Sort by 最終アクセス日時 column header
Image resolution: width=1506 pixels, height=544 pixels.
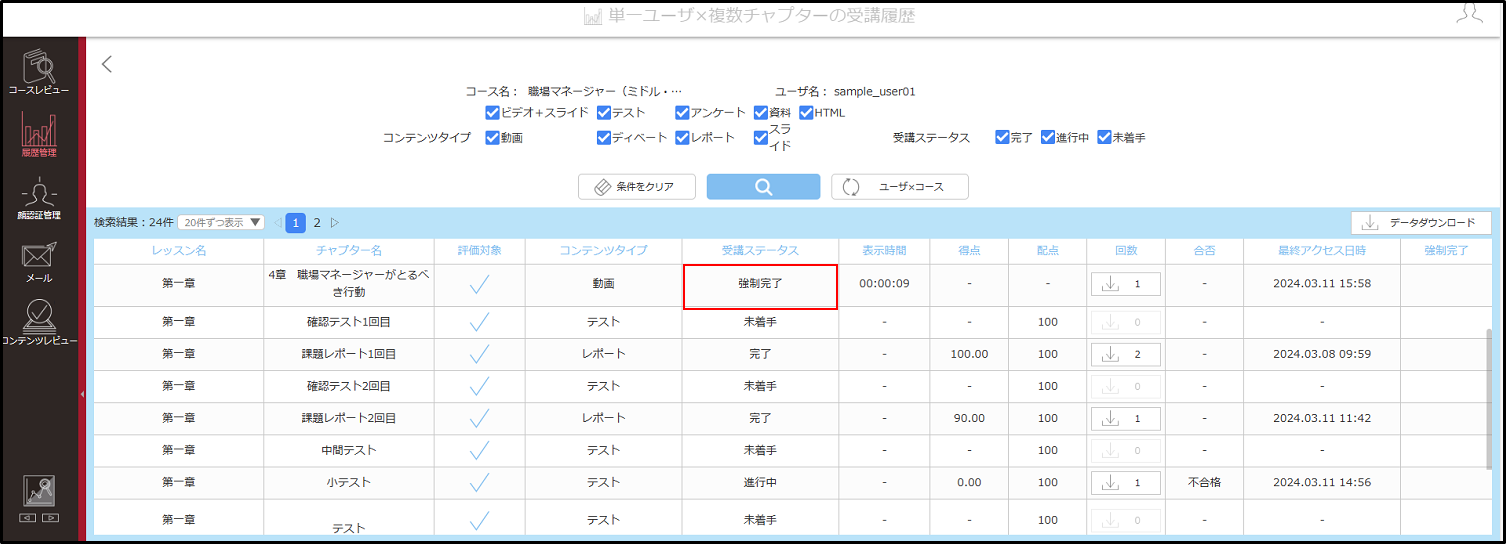click(1321, 250)
